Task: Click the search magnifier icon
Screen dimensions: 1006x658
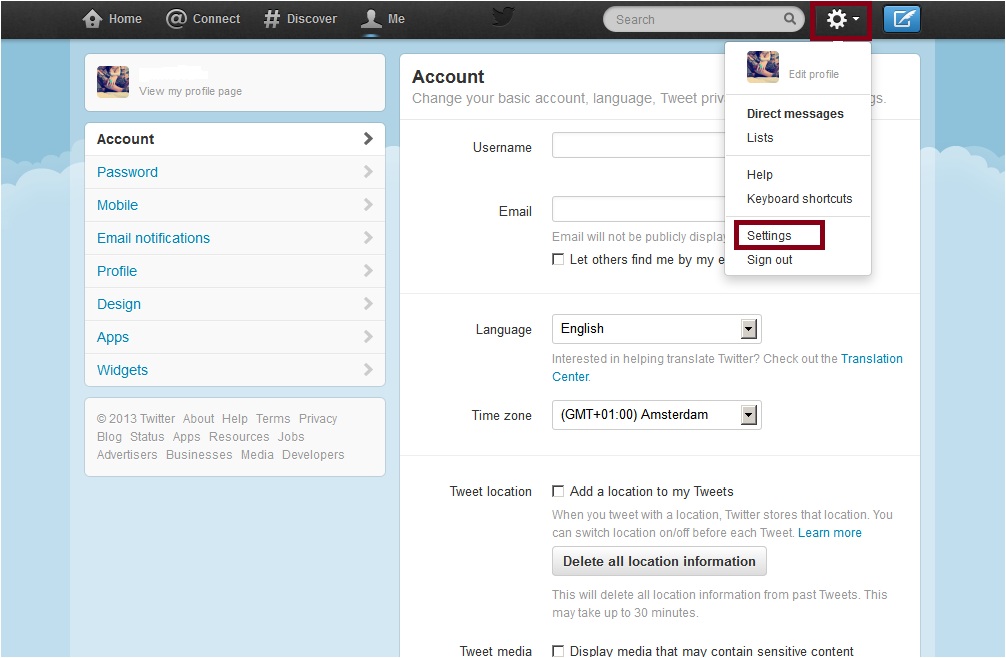Action: pos(790,19)
